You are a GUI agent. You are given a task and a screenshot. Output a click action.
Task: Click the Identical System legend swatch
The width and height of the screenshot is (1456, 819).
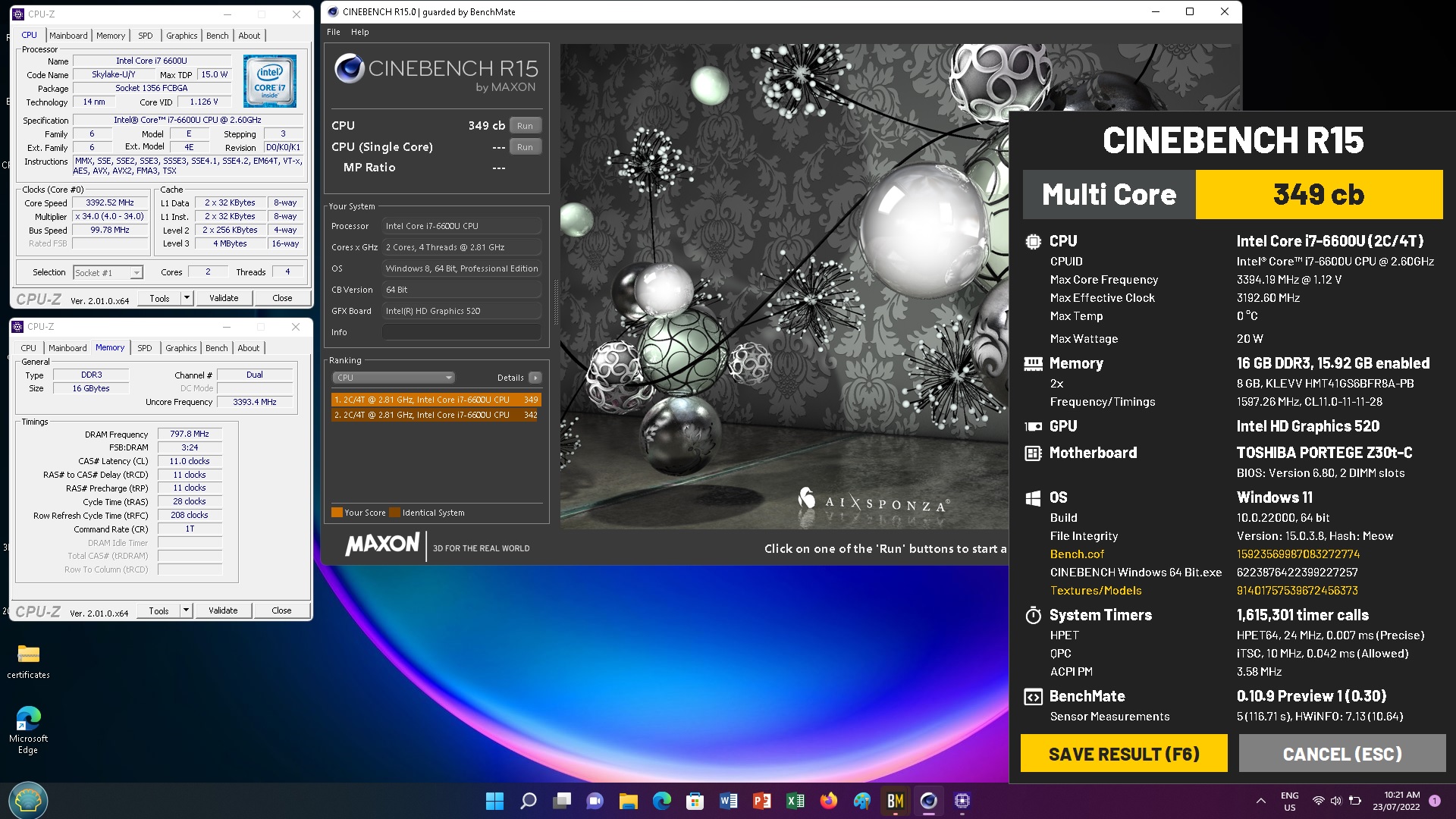click(394, 513)
